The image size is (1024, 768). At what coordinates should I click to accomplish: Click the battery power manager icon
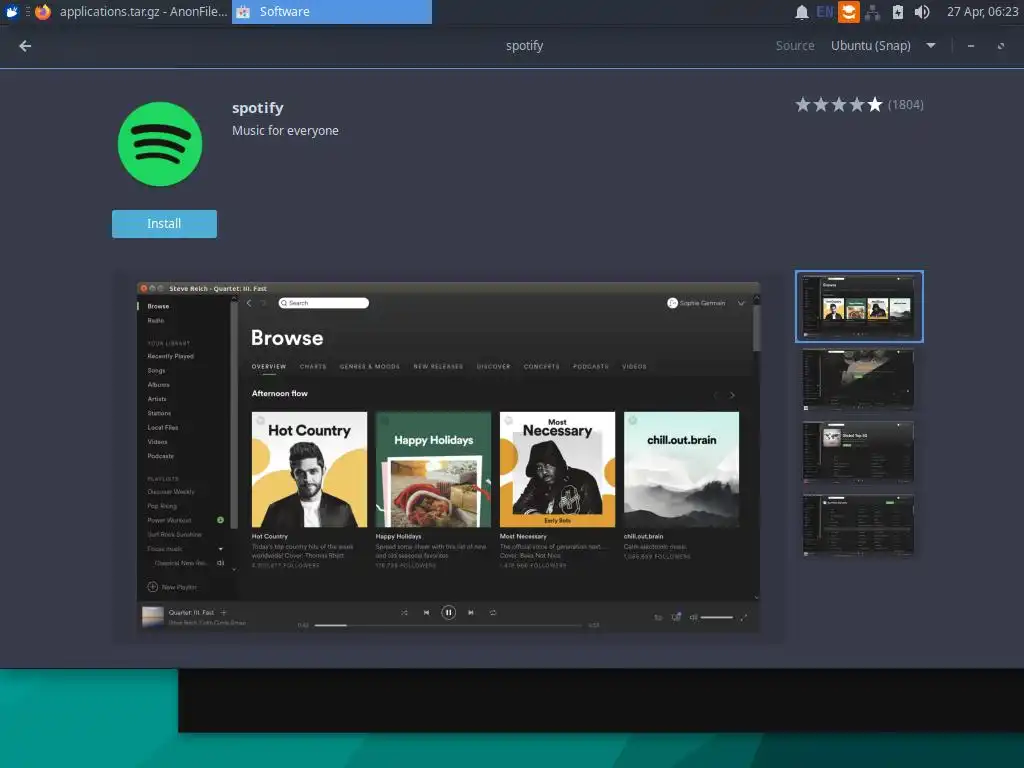pyautogui.click(x=897, y=12)
